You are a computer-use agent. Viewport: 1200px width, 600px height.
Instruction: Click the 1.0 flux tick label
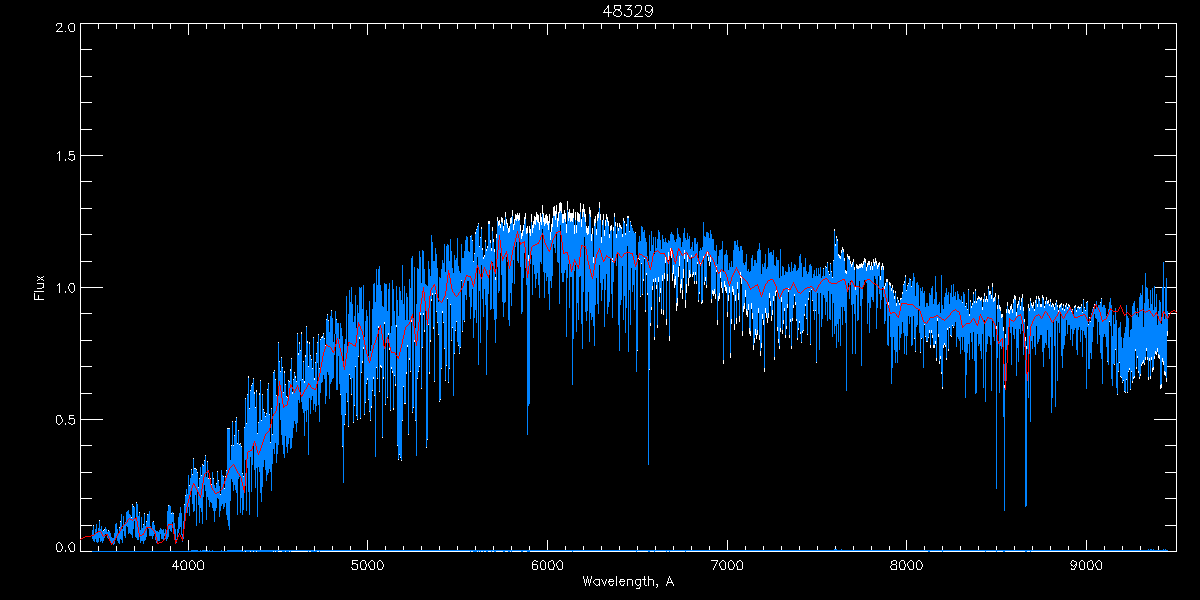(x=62, y=288)
